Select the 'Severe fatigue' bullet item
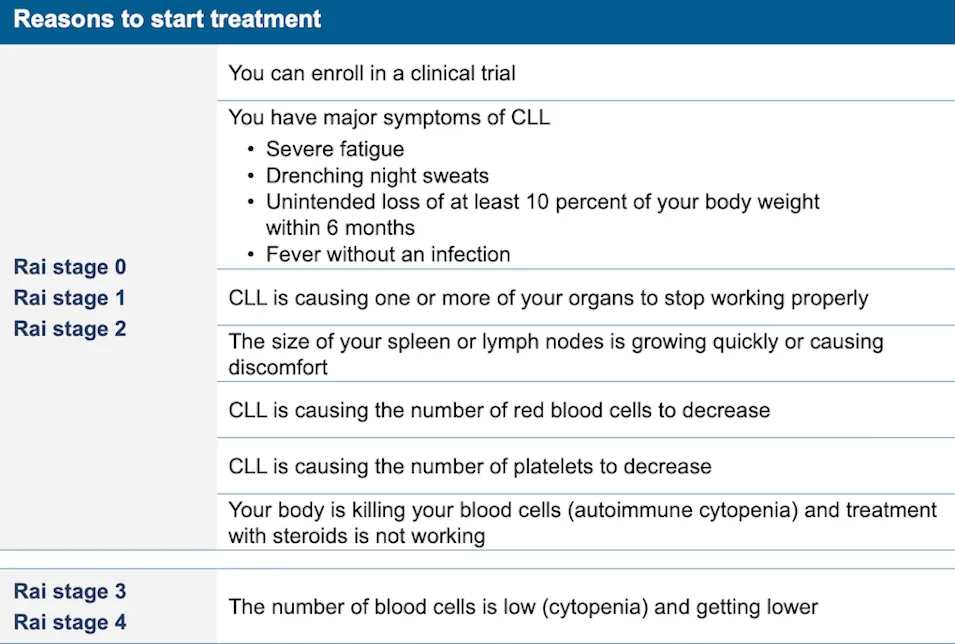The image size is (955, 644). click(x=334, y=150)
